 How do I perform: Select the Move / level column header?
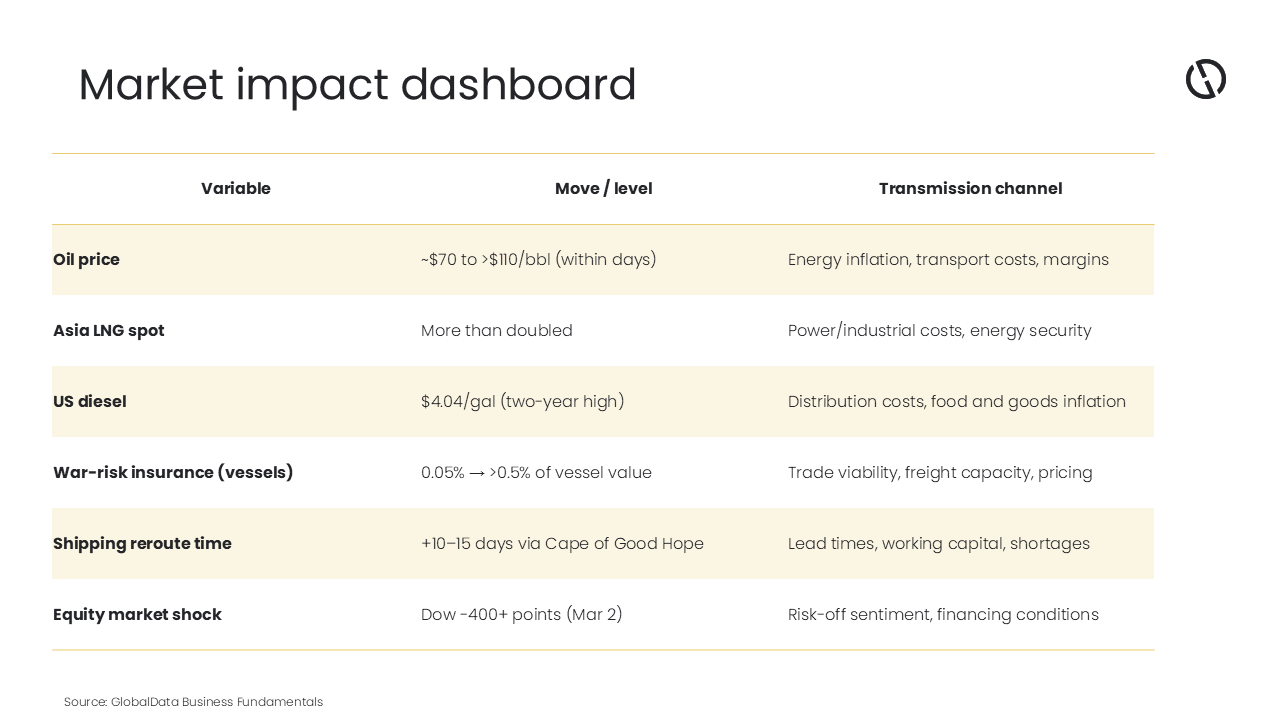[603, 189]
